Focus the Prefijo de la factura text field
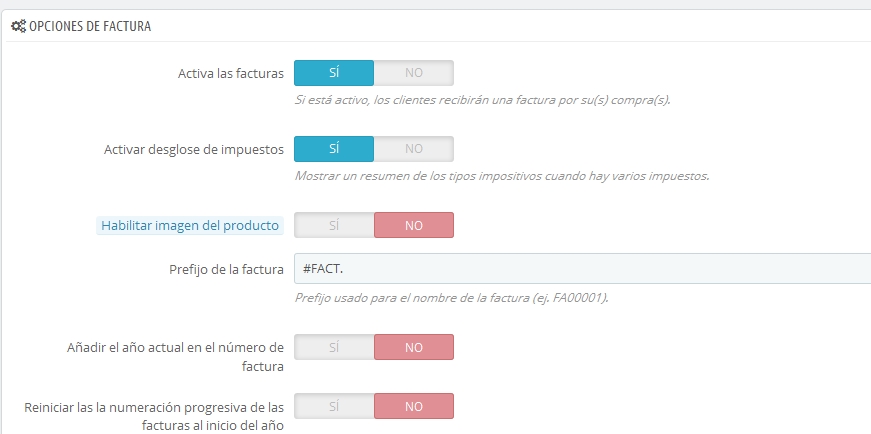The height and width of the screenshot is (434, 871). tap(580, 269)
